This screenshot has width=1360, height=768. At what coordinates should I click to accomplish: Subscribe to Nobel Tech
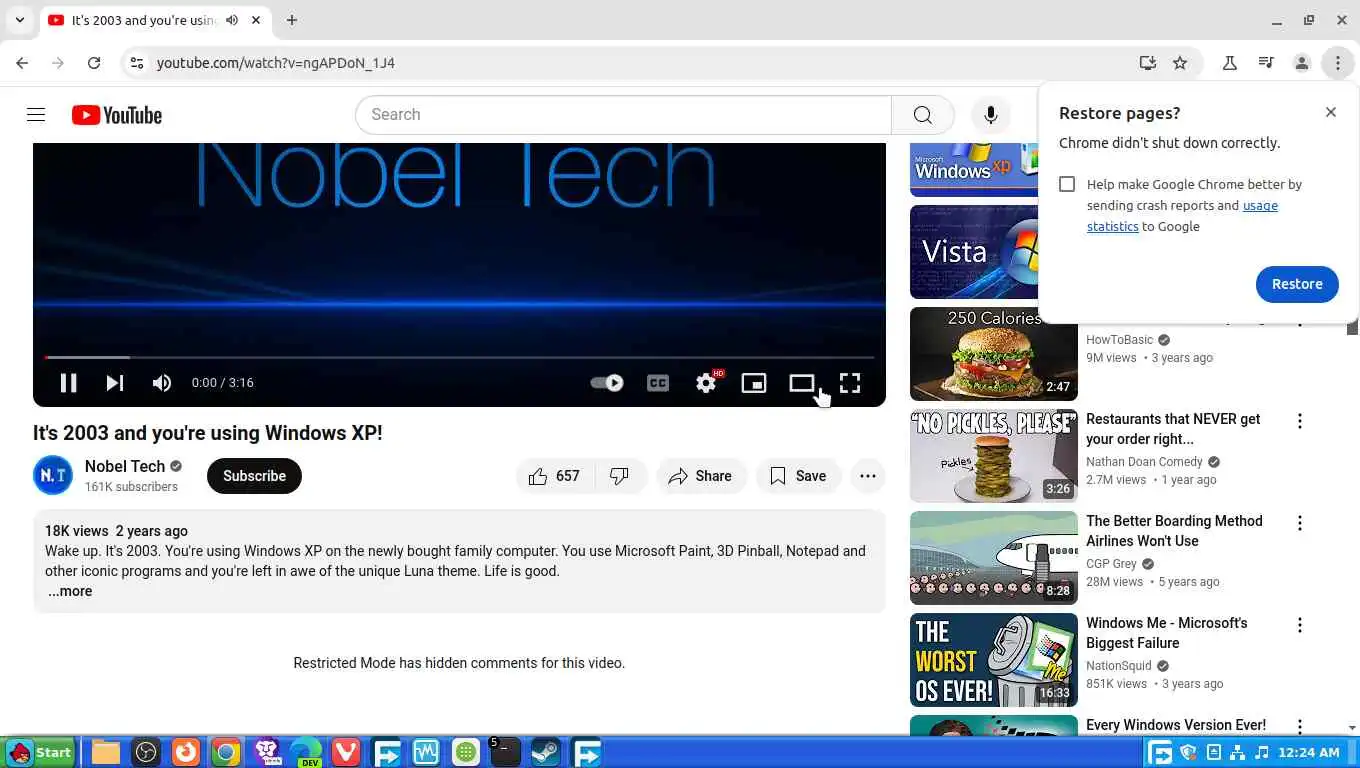tap(254, 476)
